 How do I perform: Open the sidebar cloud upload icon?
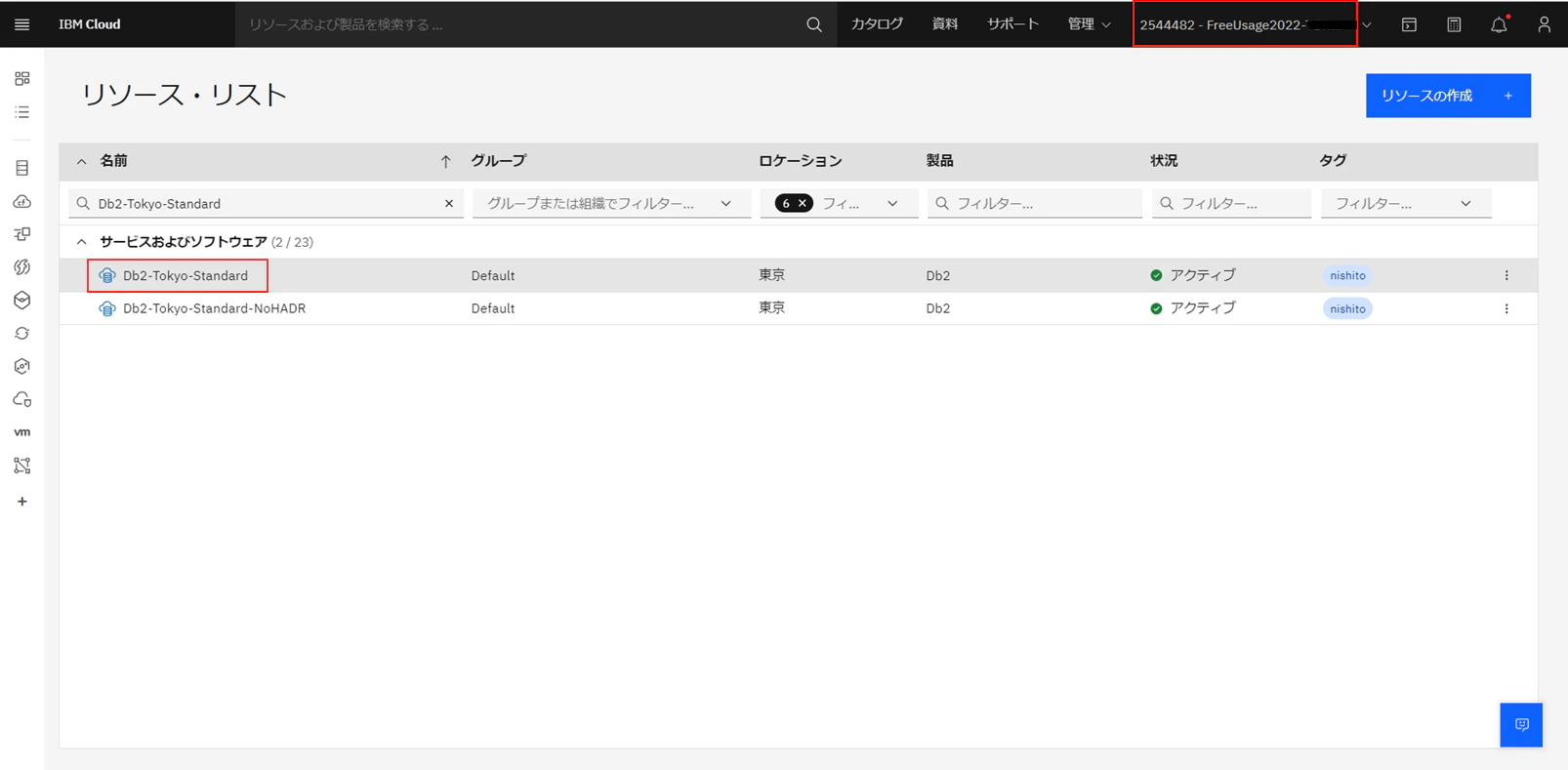[21, 201]
